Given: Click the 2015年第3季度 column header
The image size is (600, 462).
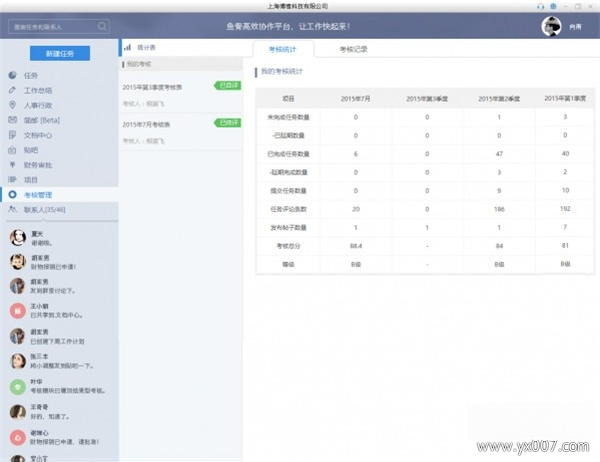Looking at the screenshot, I should pos(427,99).
